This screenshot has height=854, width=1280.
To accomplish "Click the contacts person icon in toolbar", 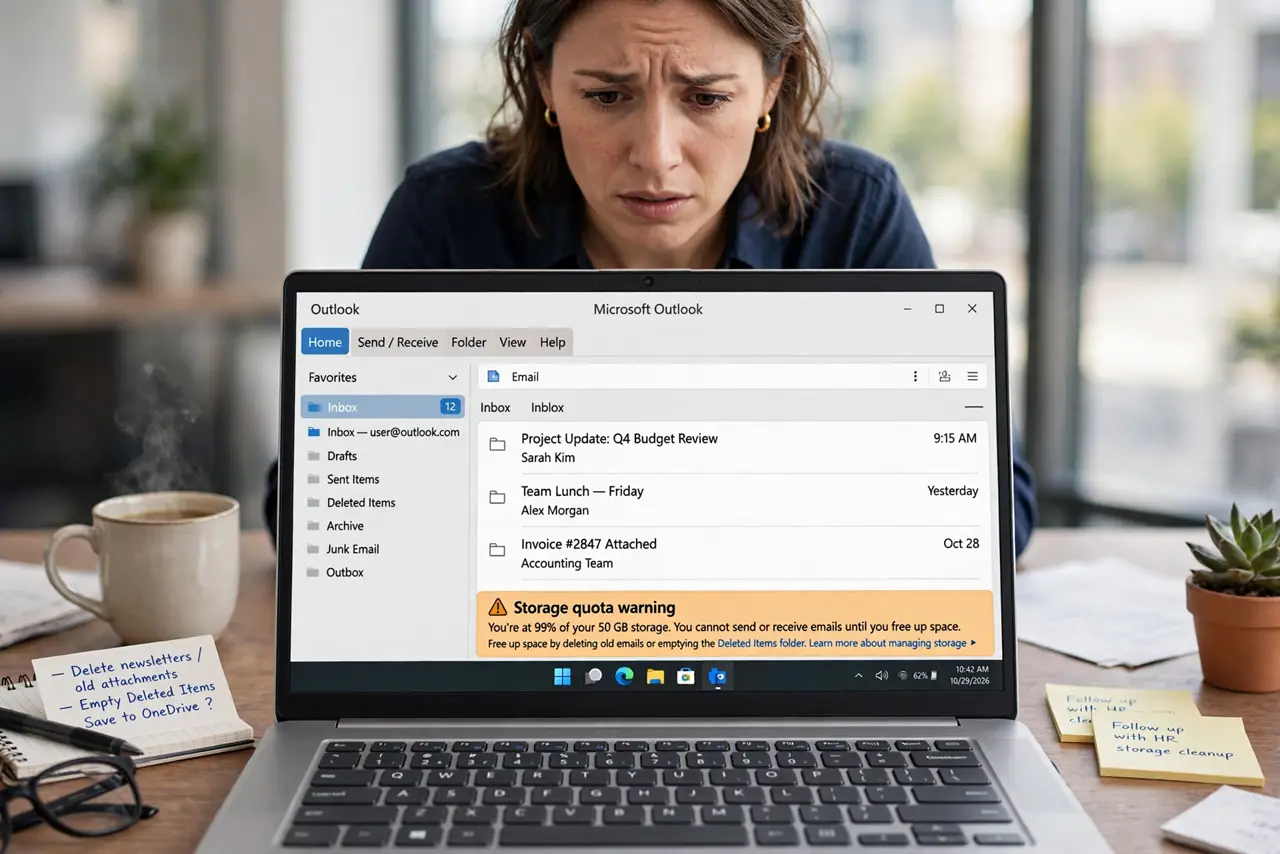I will [x=945, y=377].
